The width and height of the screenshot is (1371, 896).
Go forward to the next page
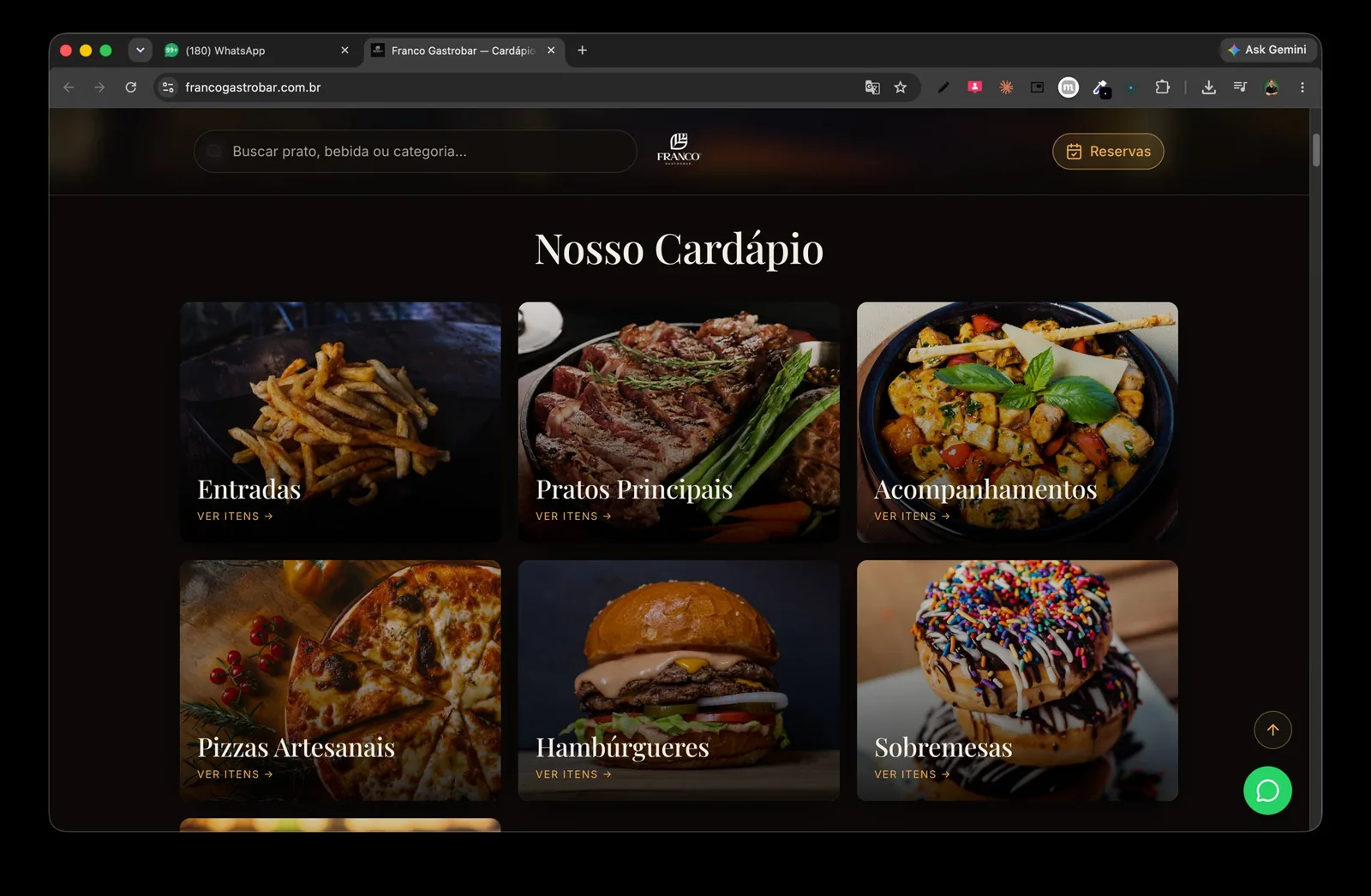click(x=99, y=87)
